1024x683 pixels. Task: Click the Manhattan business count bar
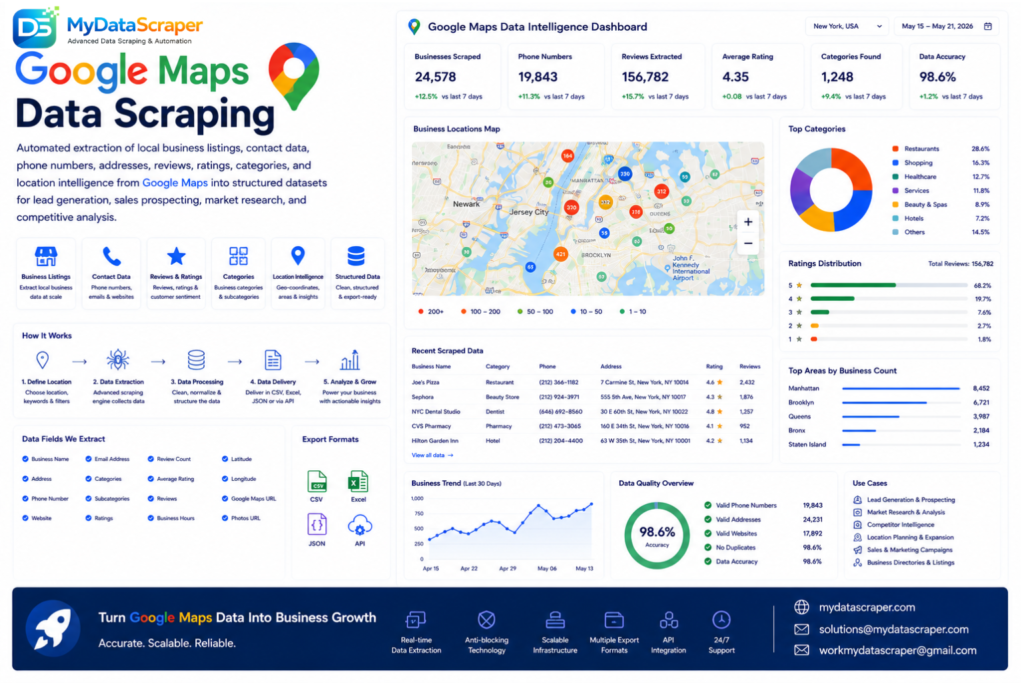click(901, 389)
